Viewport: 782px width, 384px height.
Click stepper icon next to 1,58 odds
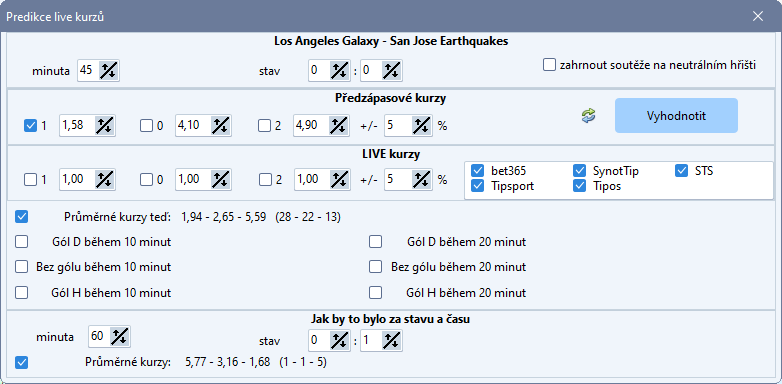(104, 126)
